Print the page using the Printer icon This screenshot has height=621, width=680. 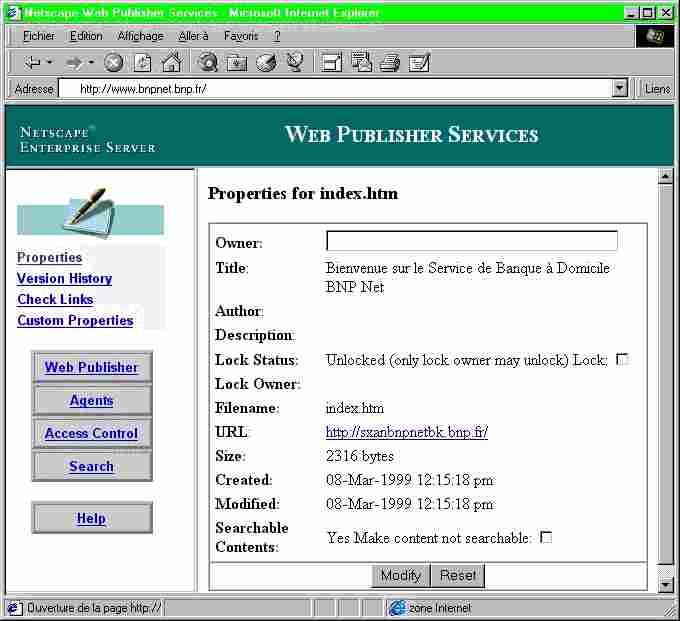(x=390, y=63)
